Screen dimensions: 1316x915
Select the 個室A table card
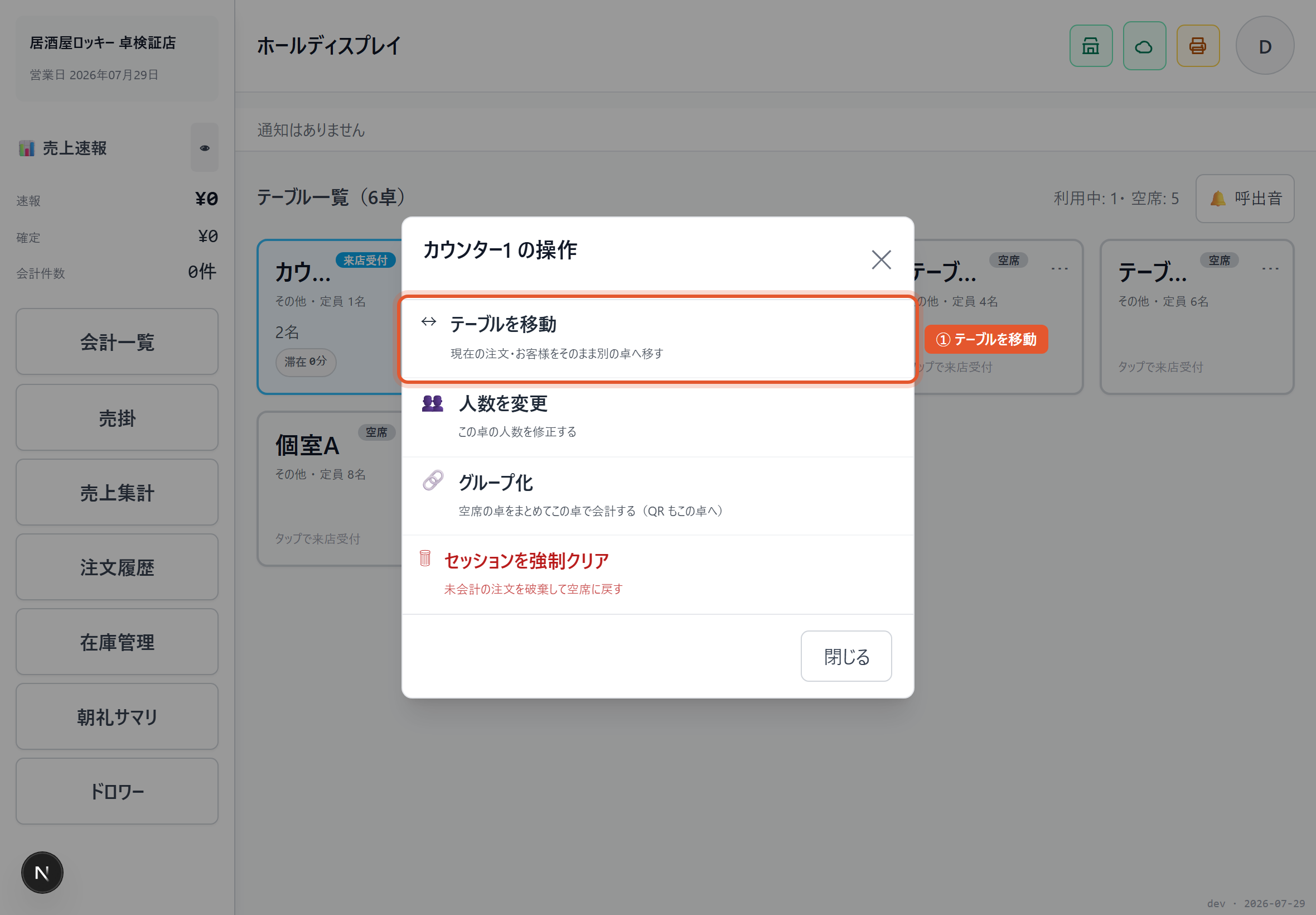coord(330,488)
